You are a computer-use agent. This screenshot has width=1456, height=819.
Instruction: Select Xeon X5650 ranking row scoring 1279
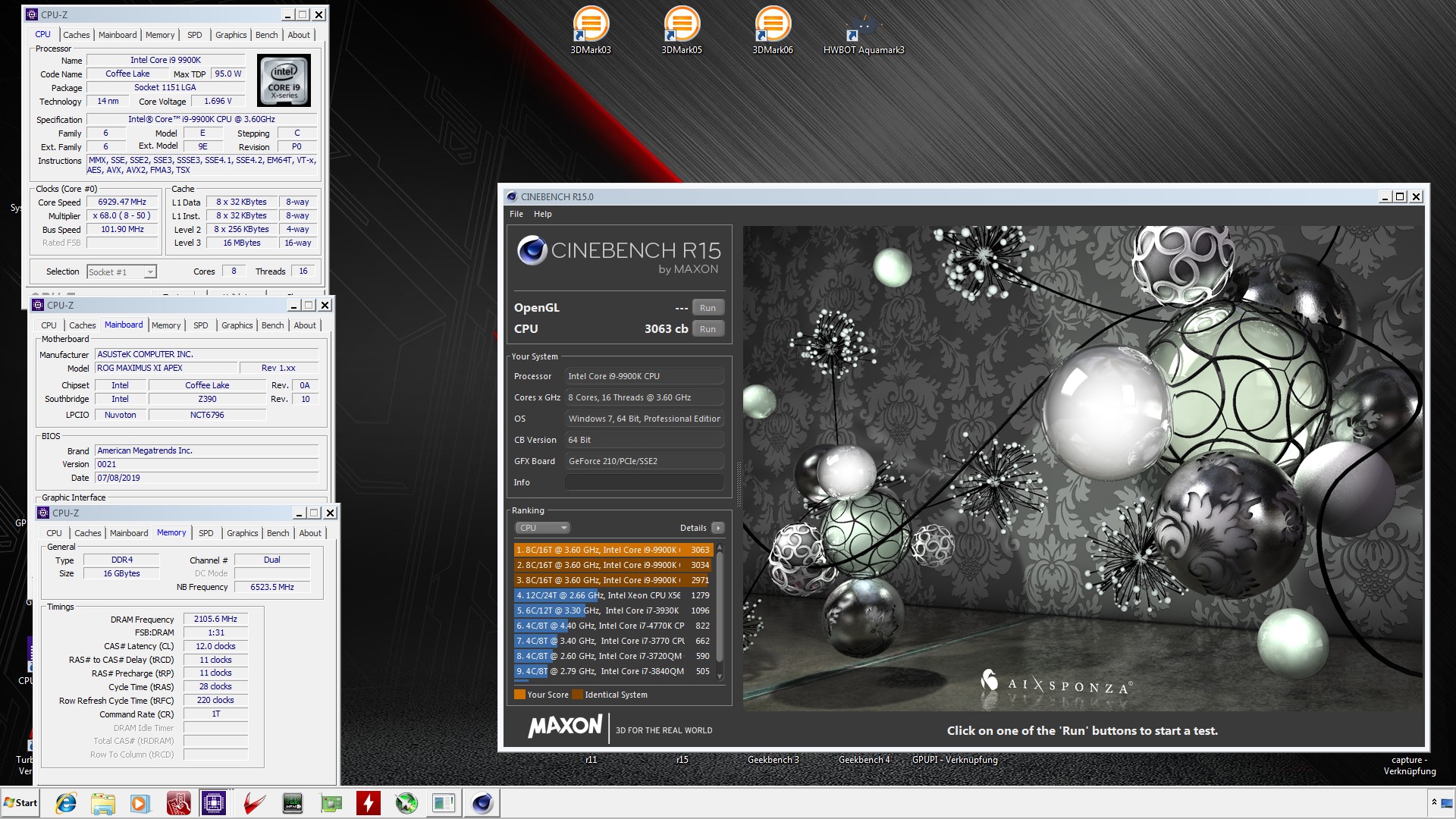[x=613, y=595]
